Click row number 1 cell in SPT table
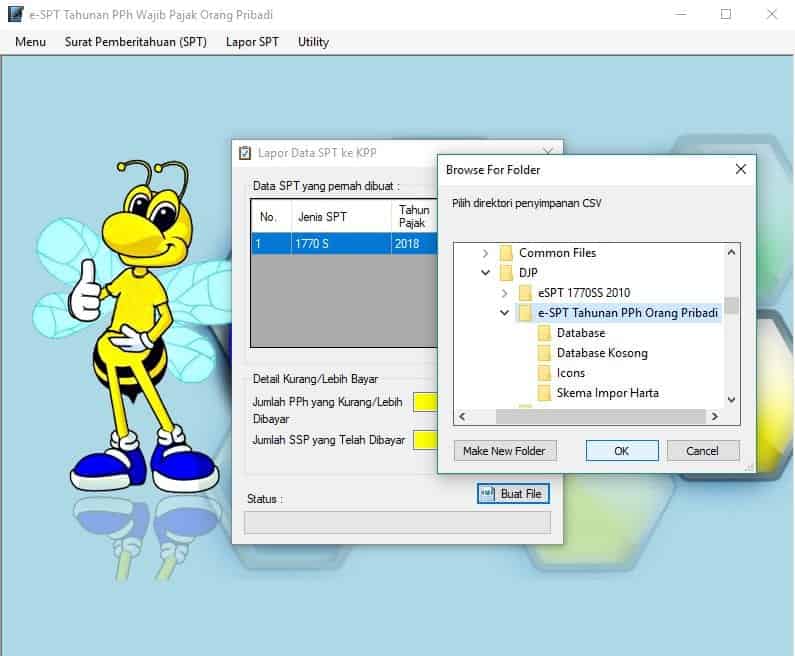Screen dimensions: 795x656 [x=271, y=244]
